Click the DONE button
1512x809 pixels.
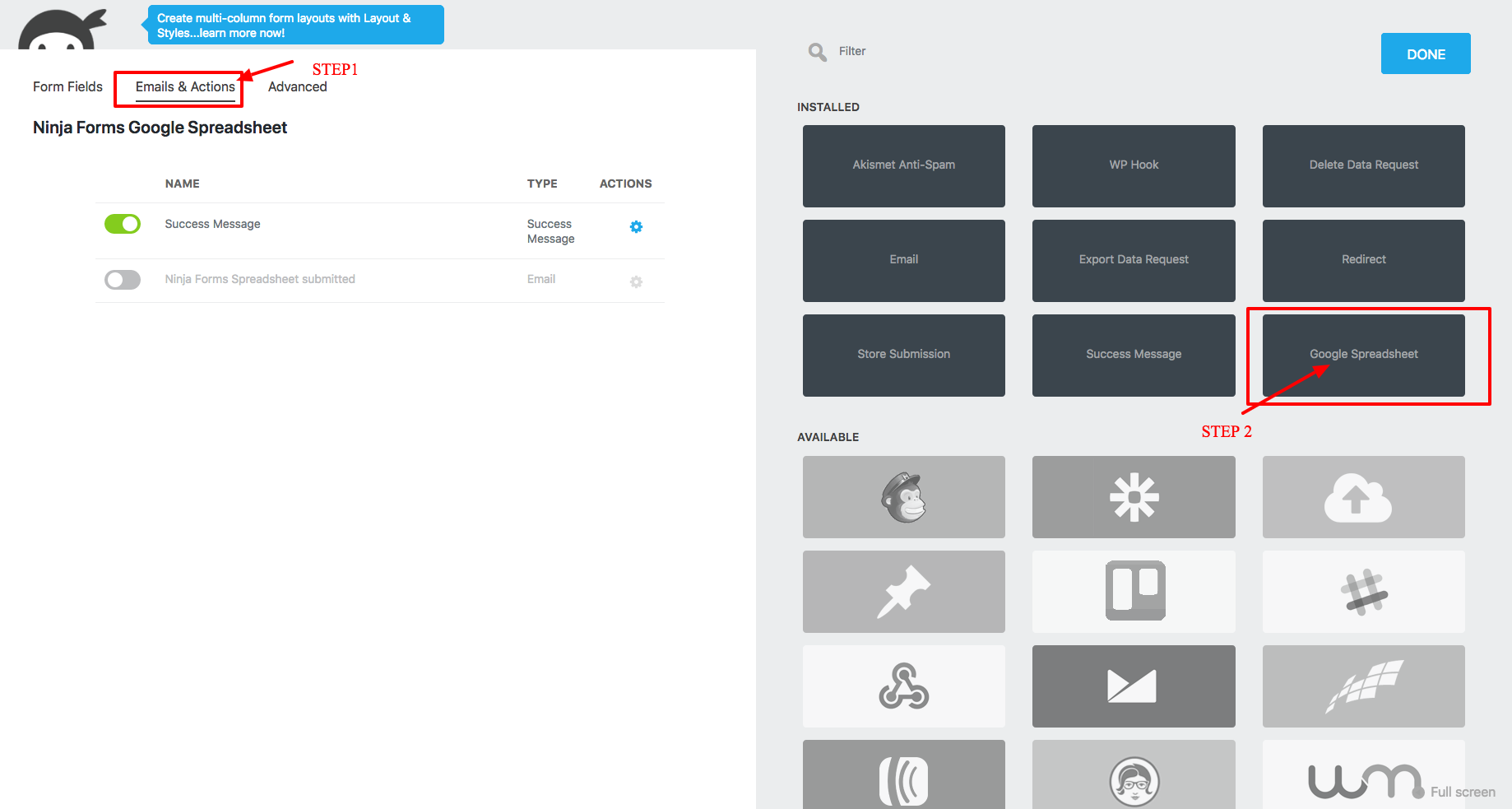1426,53
